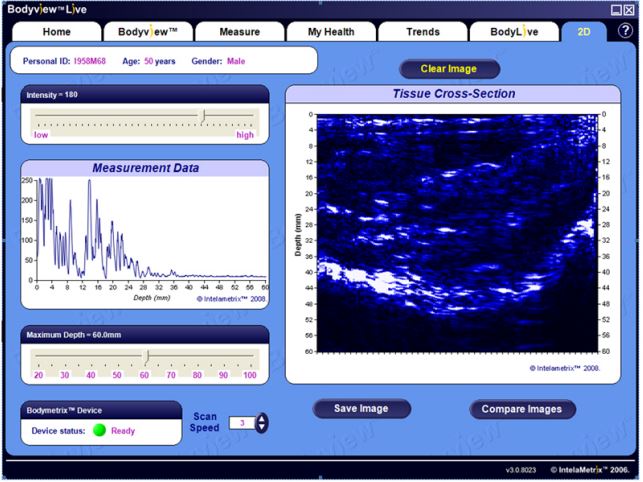Select the 2D tab
The width and height of the screenshot is (643, 482).
click(584, 32)
